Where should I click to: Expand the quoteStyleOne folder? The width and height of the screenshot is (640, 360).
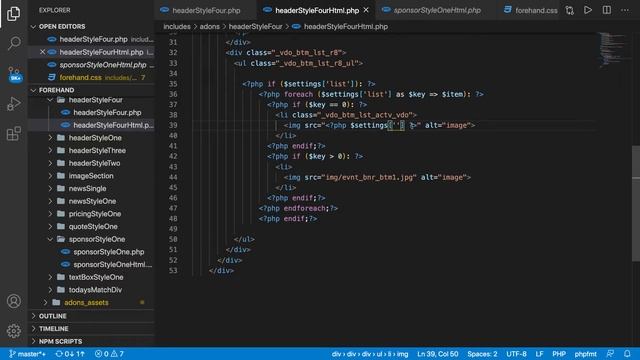[x=92, y=227]
